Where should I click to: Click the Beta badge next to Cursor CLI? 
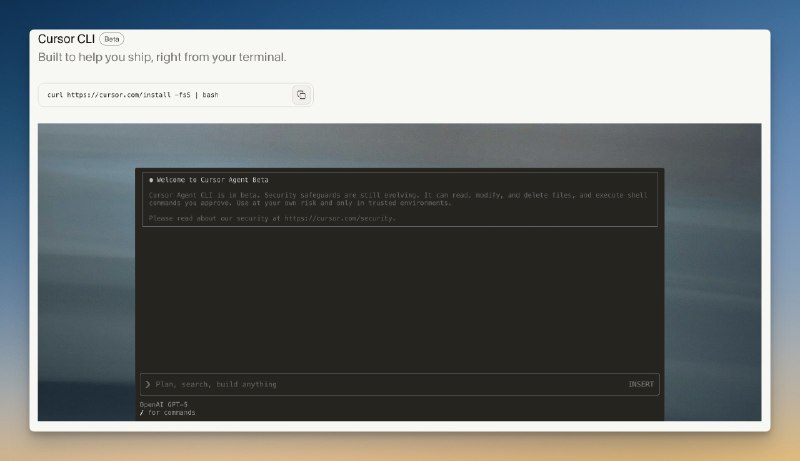(112, 39)
